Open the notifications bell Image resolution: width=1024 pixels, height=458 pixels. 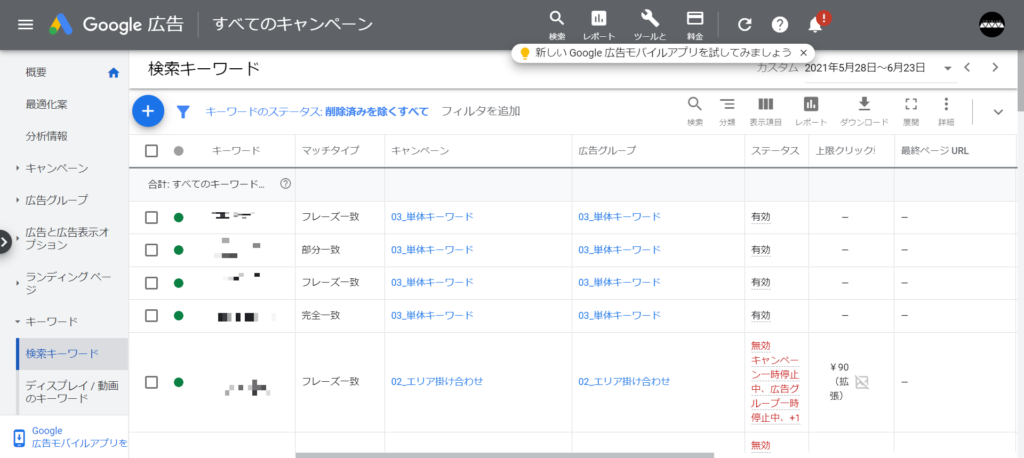pos(815,25)
